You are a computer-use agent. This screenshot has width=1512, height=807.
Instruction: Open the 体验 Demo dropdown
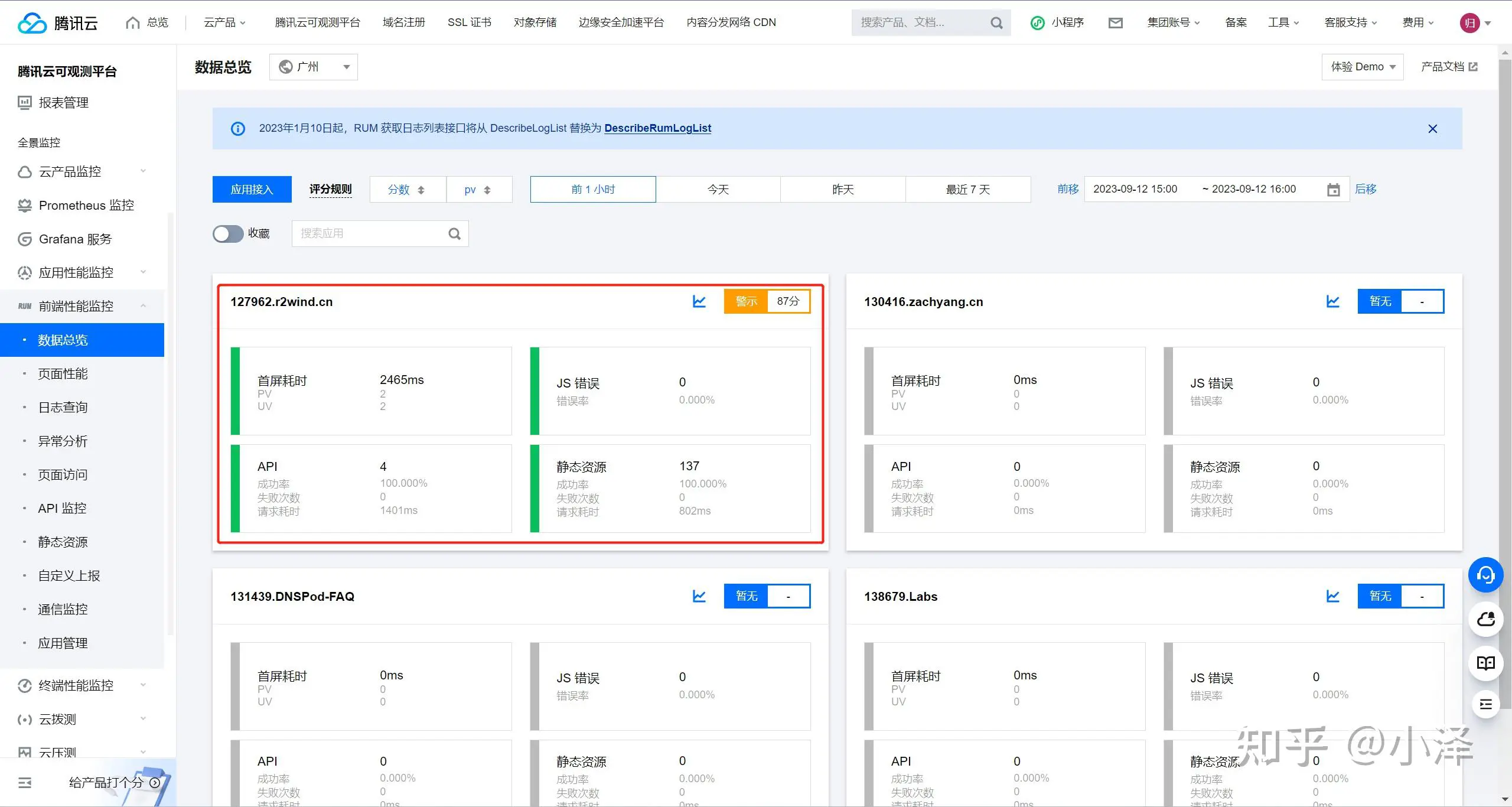pyautogui.click(x=1362, y=67)
